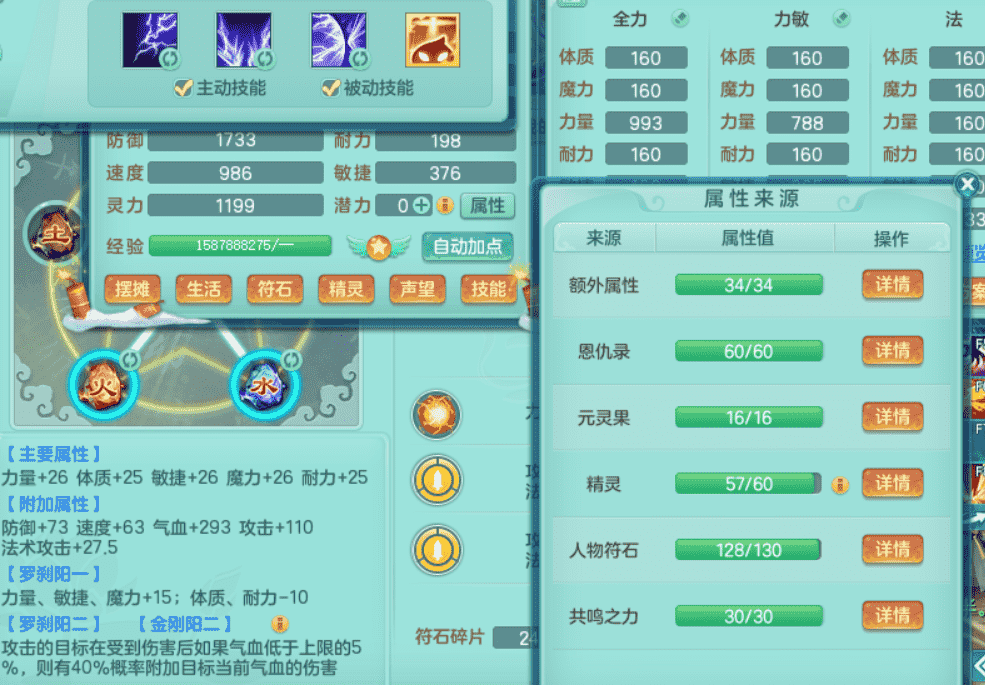Click the fireball orb slot icon

point(437,415)
